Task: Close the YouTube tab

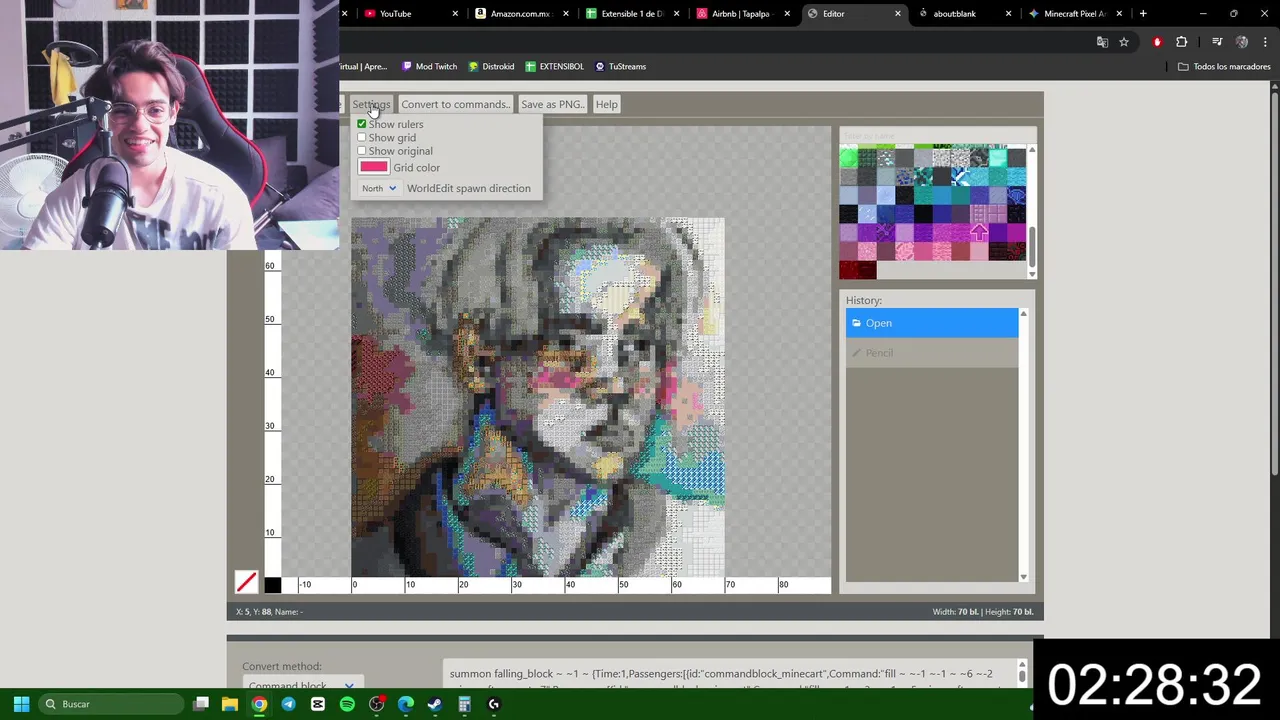Action: 455,13
